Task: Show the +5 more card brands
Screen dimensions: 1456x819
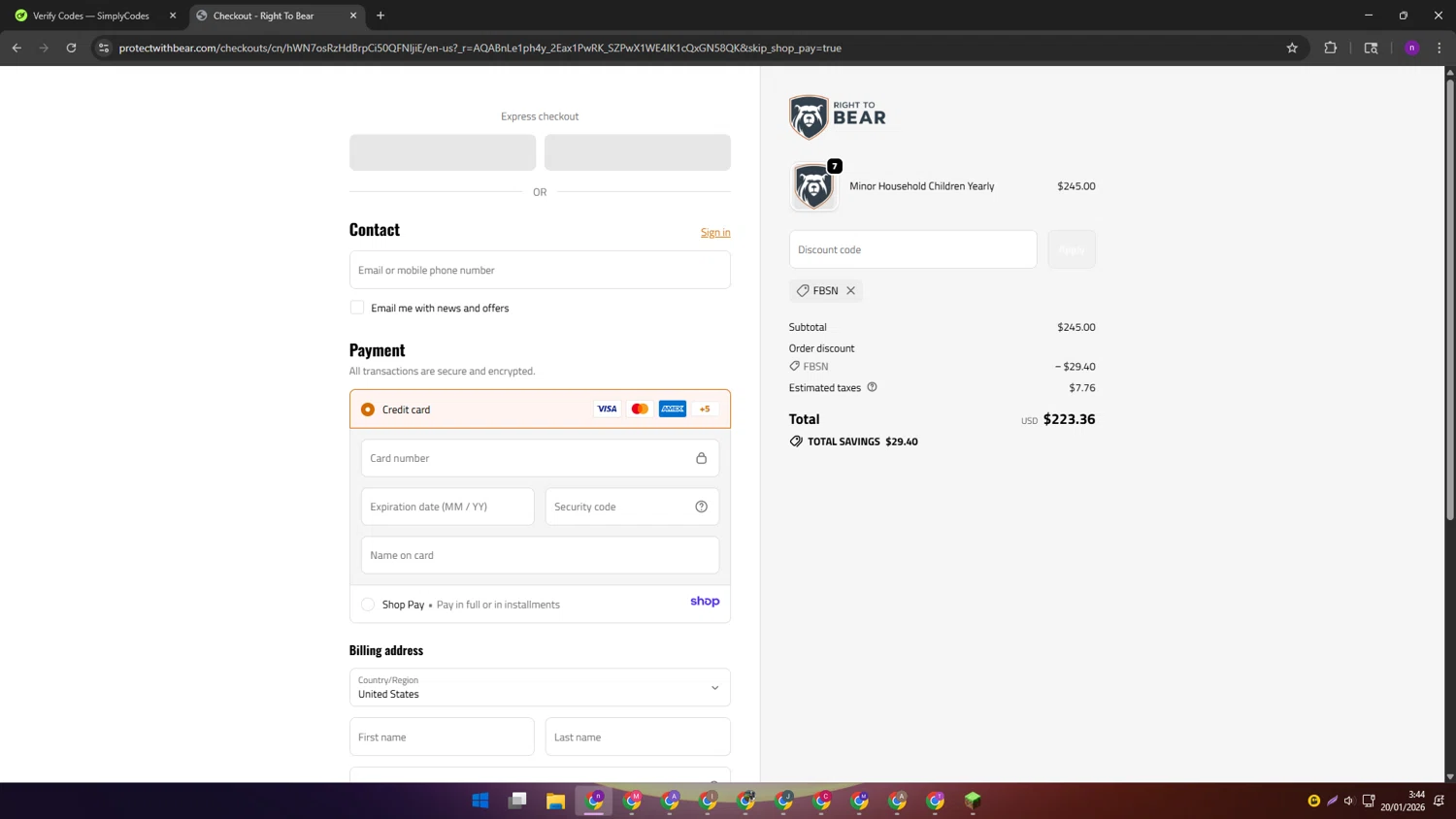Action: (705, 409)
